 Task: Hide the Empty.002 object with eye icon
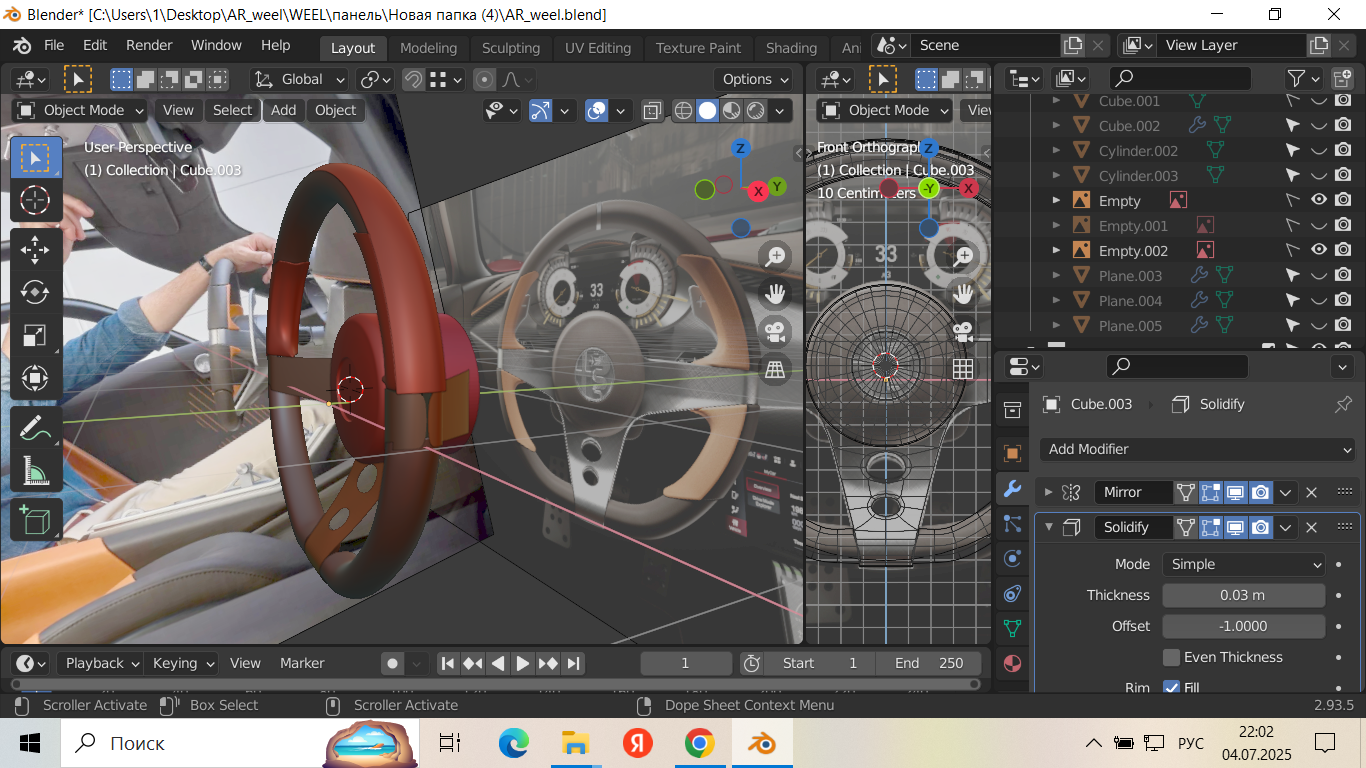pos(1319,250)
